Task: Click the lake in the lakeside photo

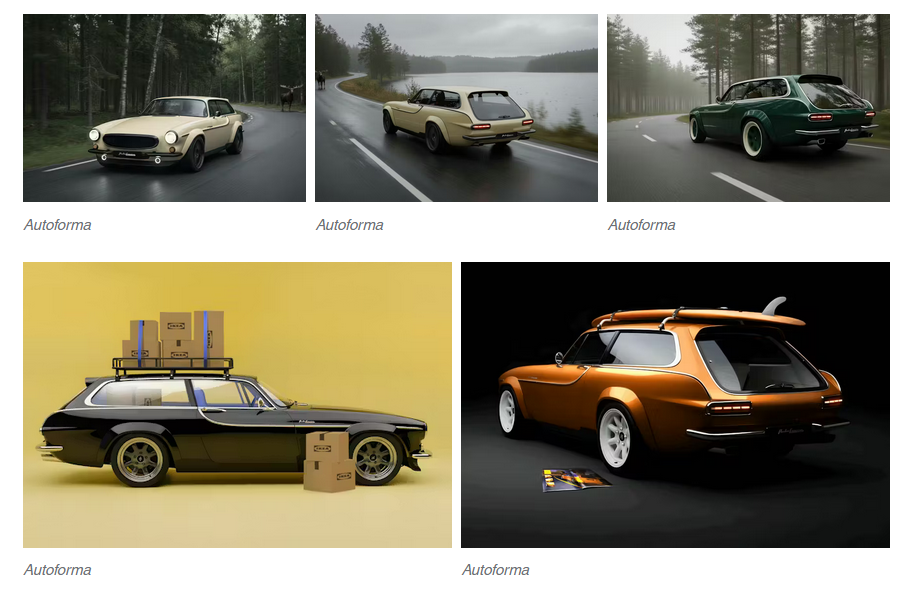Action: 496,91
